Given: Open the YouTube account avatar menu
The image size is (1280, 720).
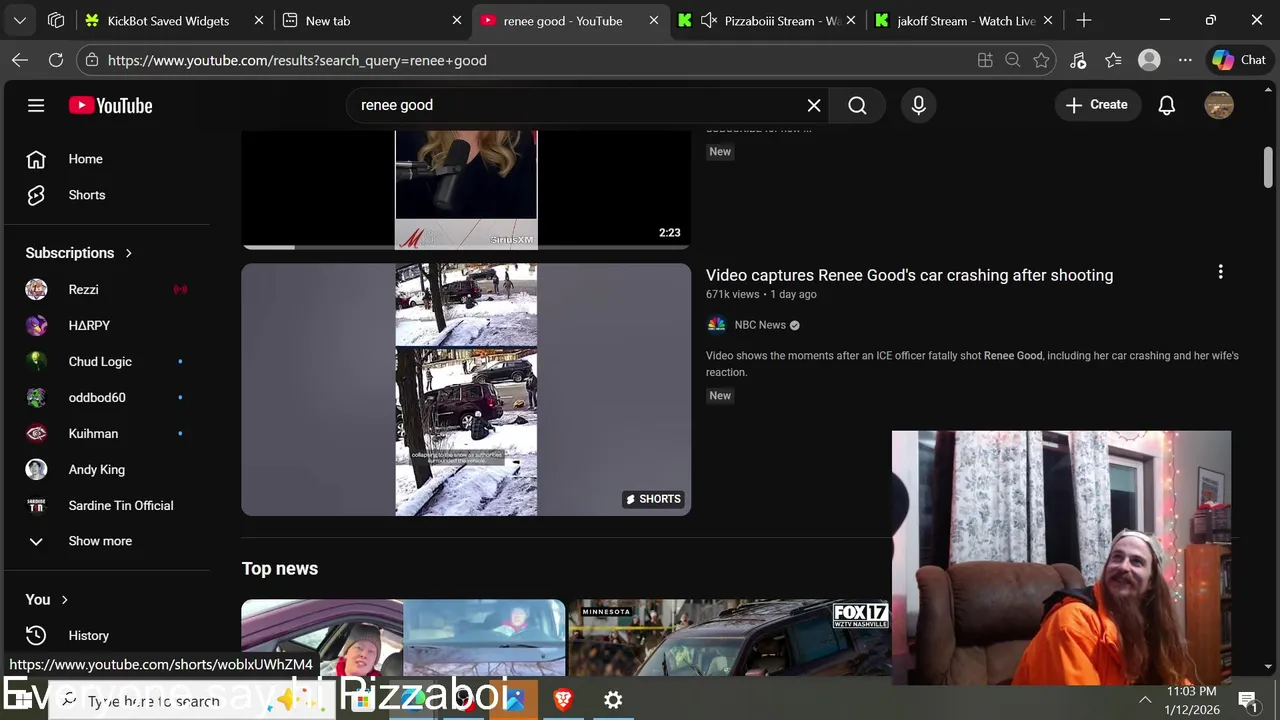Looking at the screenshot, I should click(1219, 105).
